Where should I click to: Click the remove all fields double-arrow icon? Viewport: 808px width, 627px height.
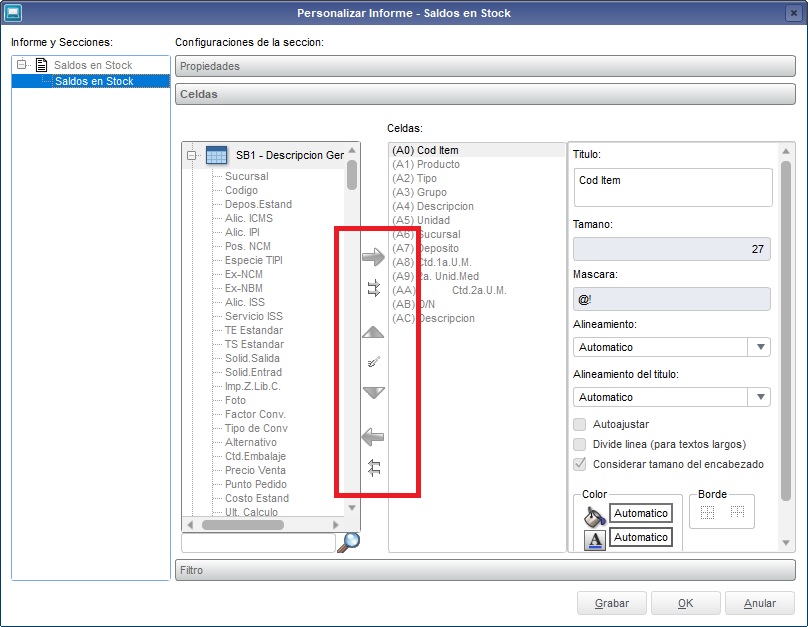(x=374, y=468)
